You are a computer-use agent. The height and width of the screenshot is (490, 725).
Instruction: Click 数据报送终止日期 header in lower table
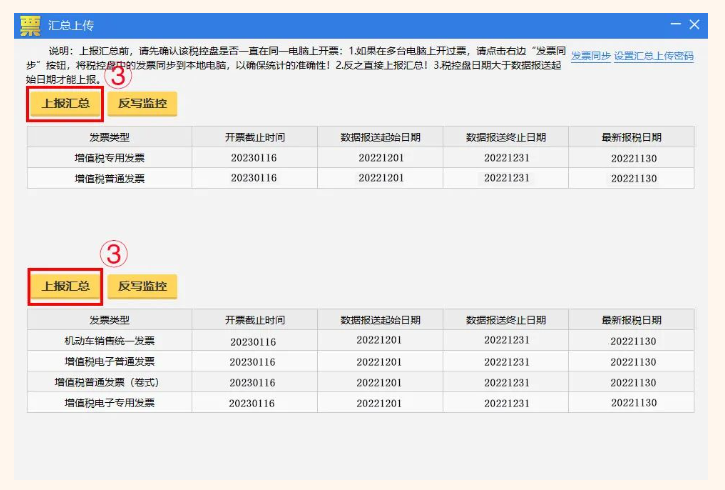(505, 320)
